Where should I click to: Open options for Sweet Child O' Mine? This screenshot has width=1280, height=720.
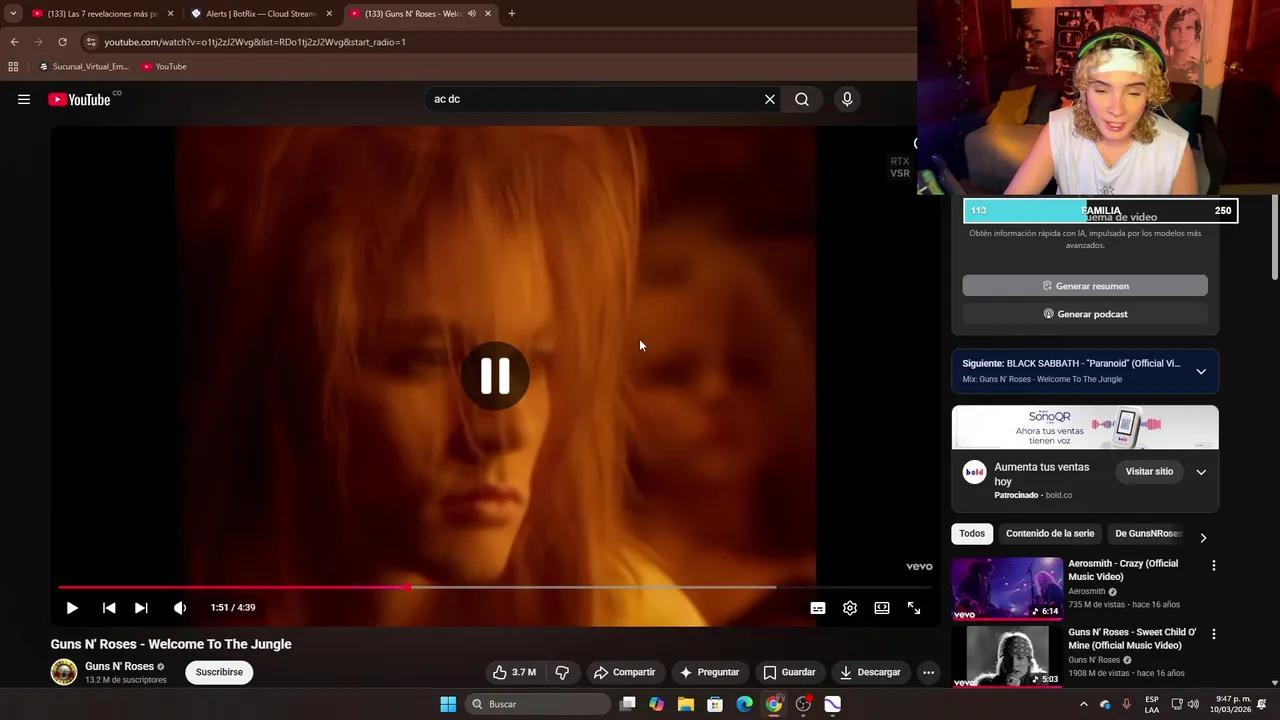[x=1214, y=634]
